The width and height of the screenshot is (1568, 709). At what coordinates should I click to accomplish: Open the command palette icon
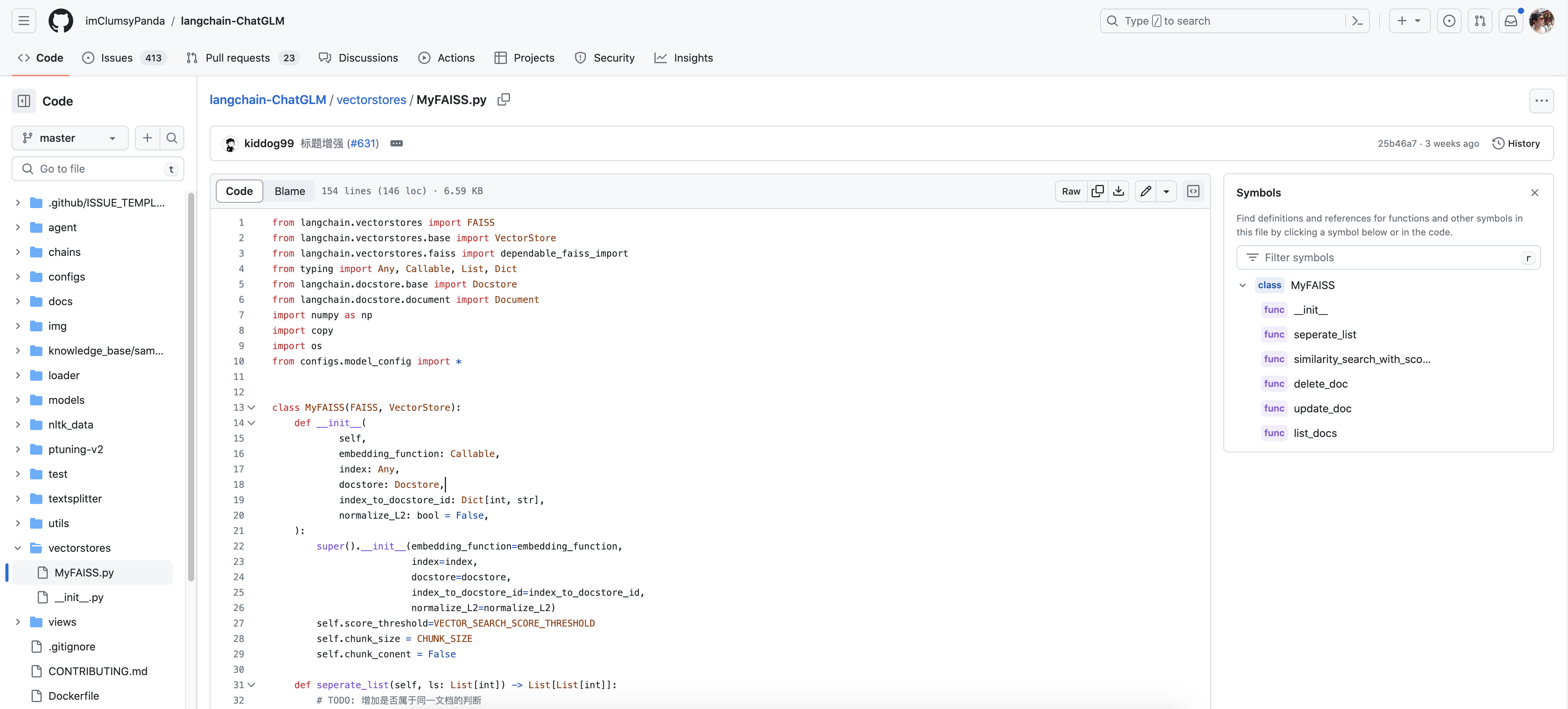(1358, 21)
